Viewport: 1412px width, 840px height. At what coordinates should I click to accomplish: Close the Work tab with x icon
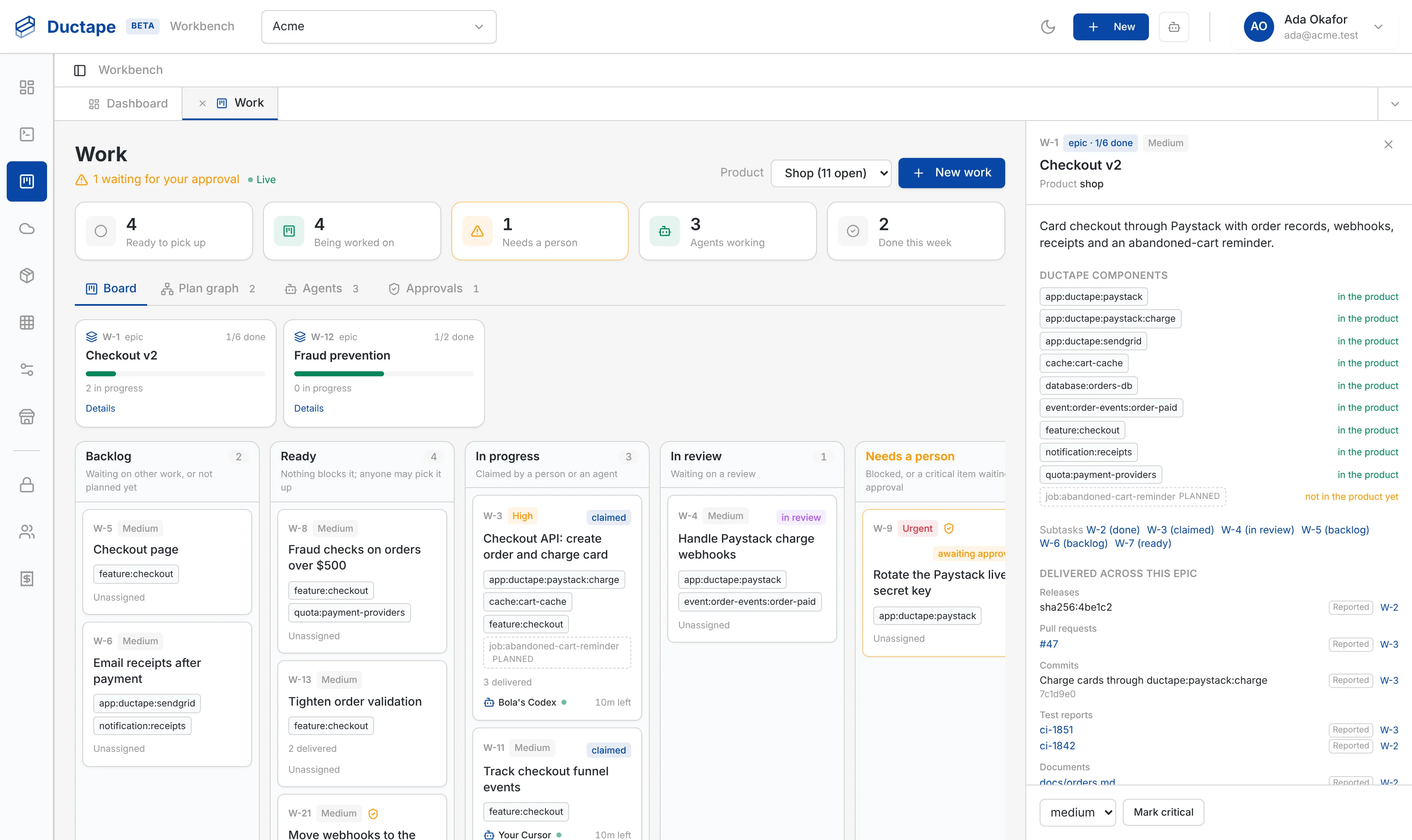click(x=202, y=103)
